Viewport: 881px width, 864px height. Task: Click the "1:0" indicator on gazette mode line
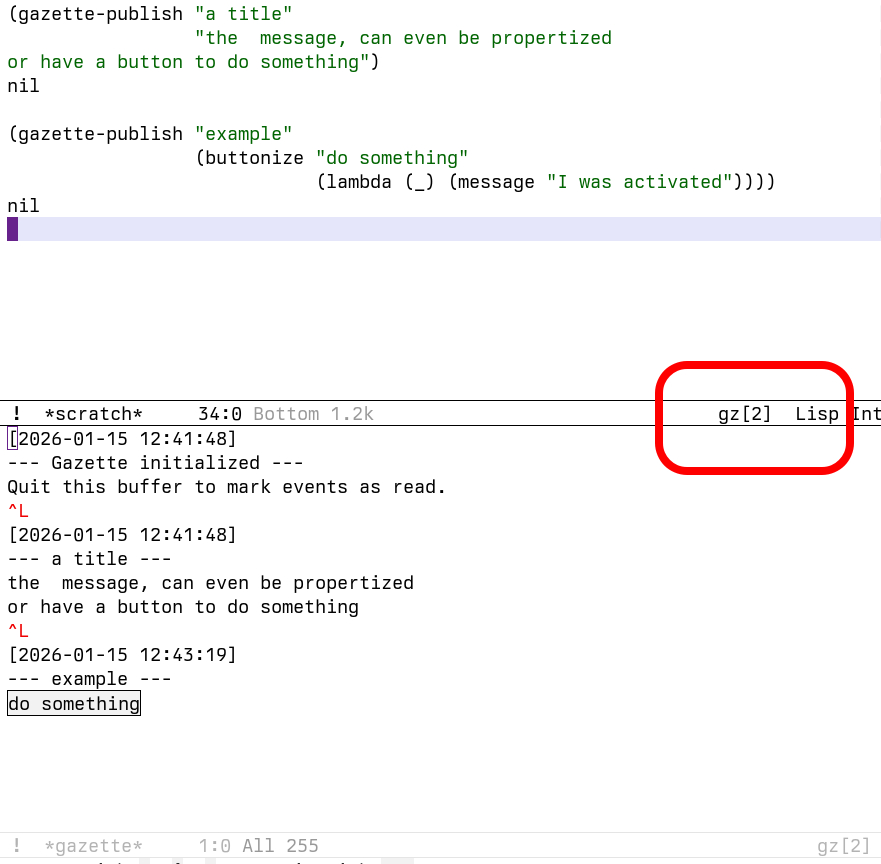coord(215,845)
